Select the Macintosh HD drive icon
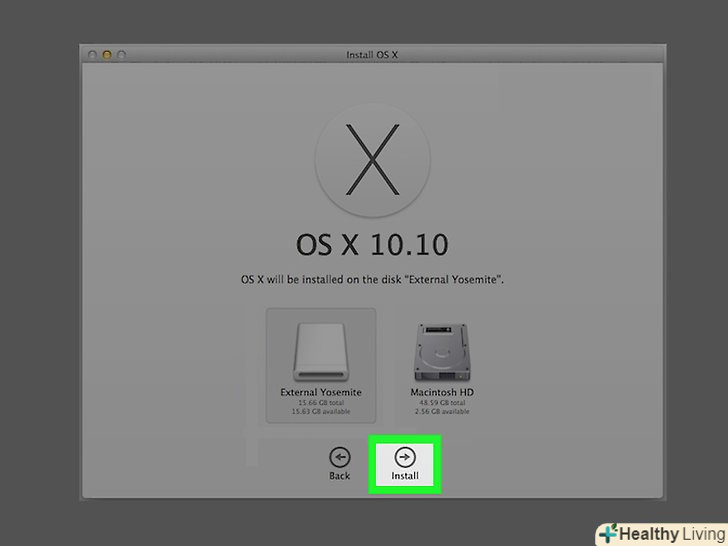This screenshot has width=728, height=546. point(442,352)
